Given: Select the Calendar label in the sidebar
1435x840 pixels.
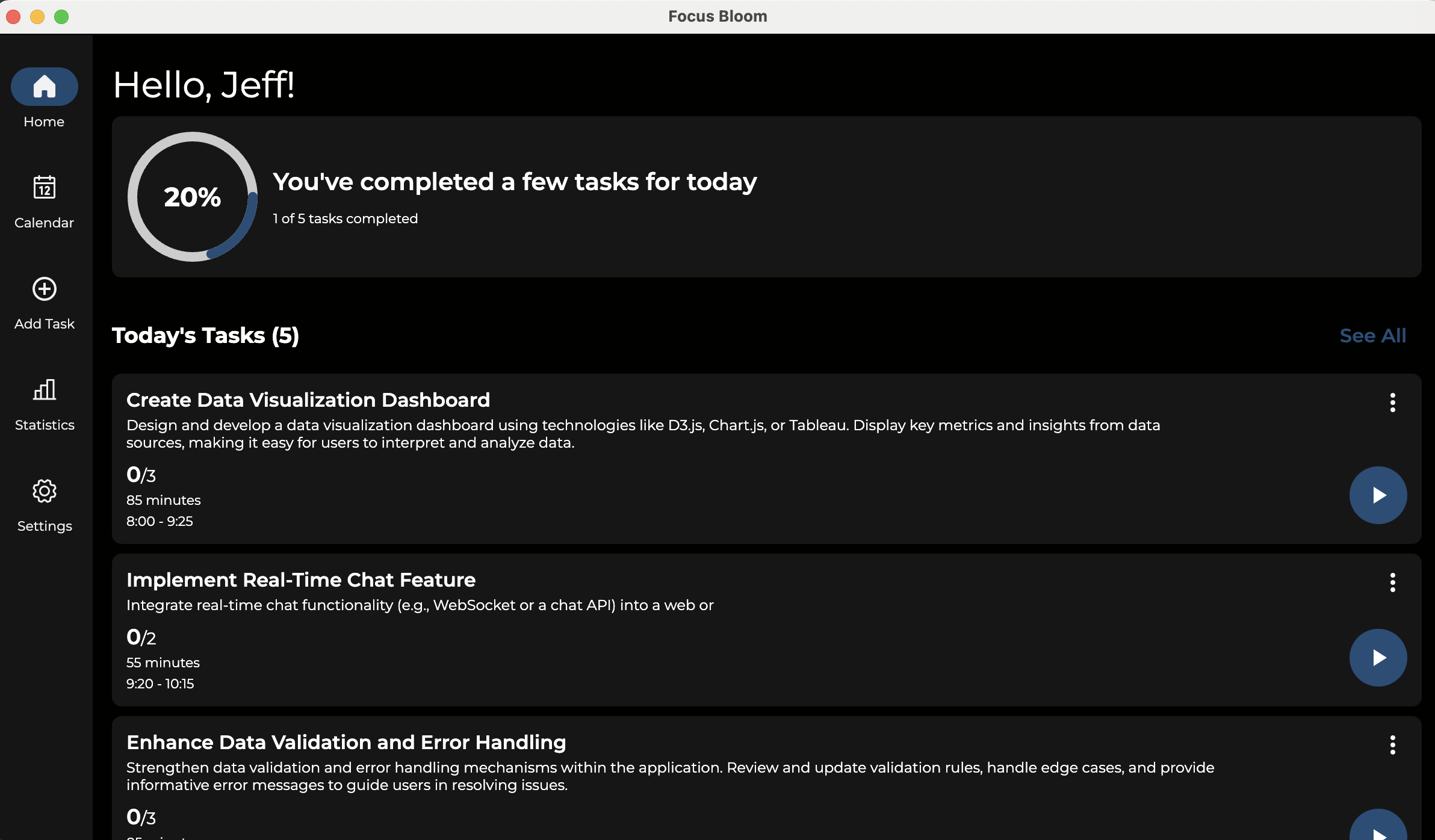Looking at the screenshot, I should pyautogui.click(x=44, y=223).
